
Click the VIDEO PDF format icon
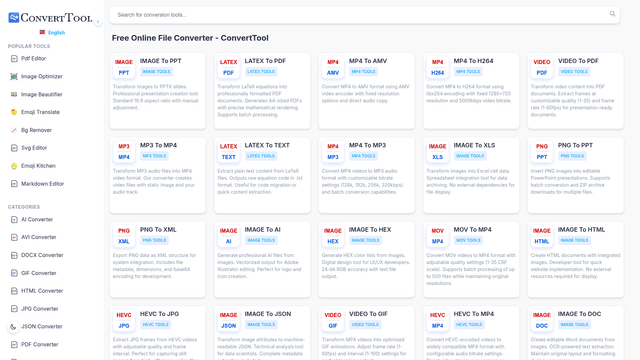542,67
